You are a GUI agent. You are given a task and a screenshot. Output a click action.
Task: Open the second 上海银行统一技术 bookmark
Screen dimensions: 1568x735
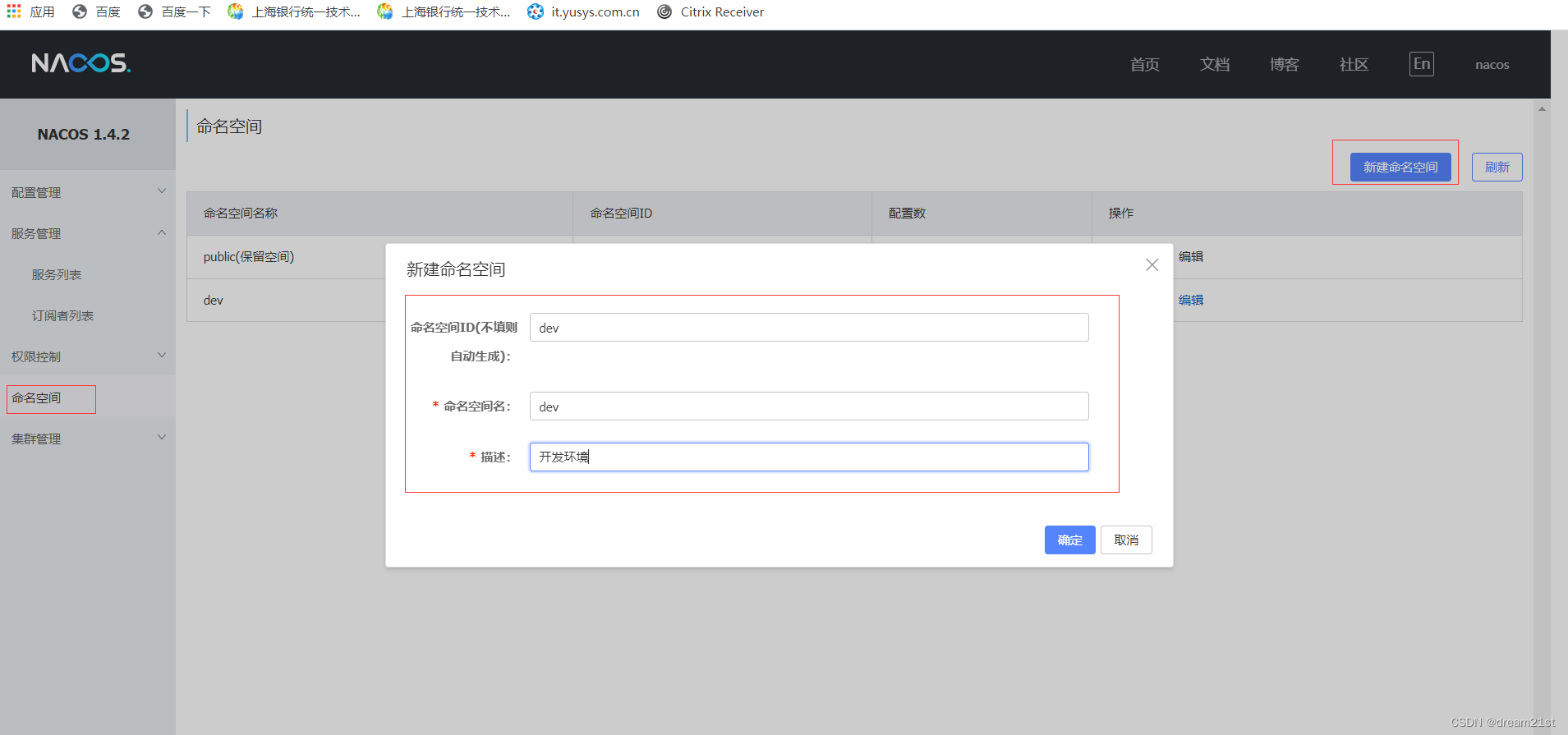tap(444, 11)
